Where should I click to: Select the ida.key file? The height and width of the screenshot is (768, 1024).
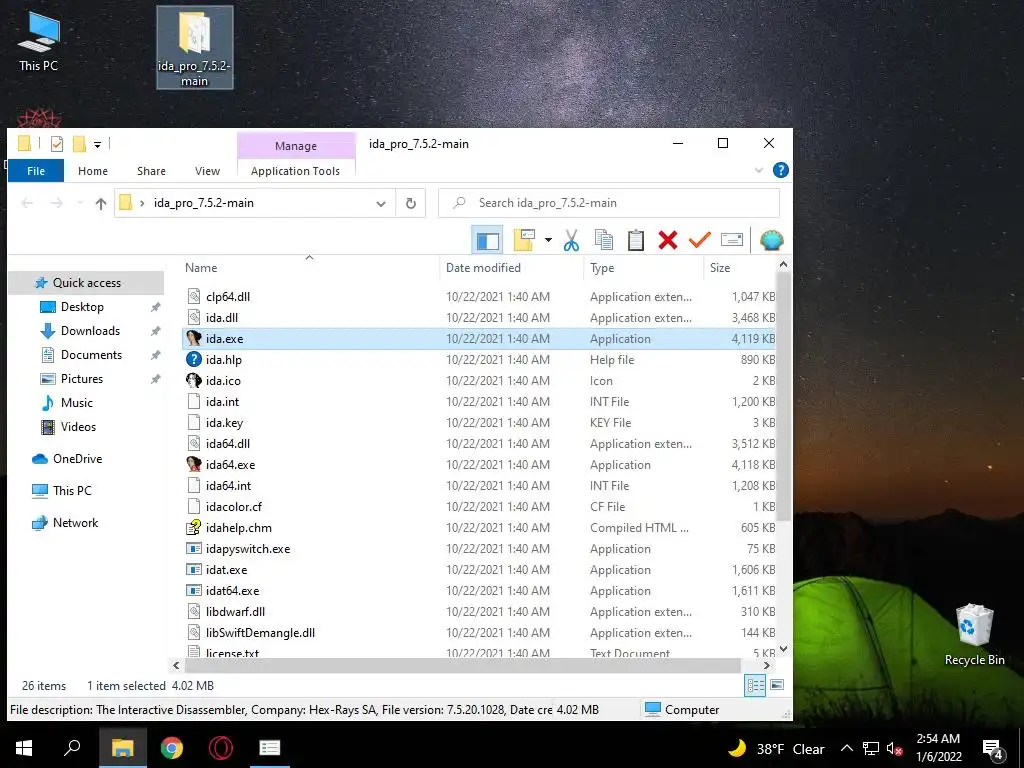coord(224,423)
